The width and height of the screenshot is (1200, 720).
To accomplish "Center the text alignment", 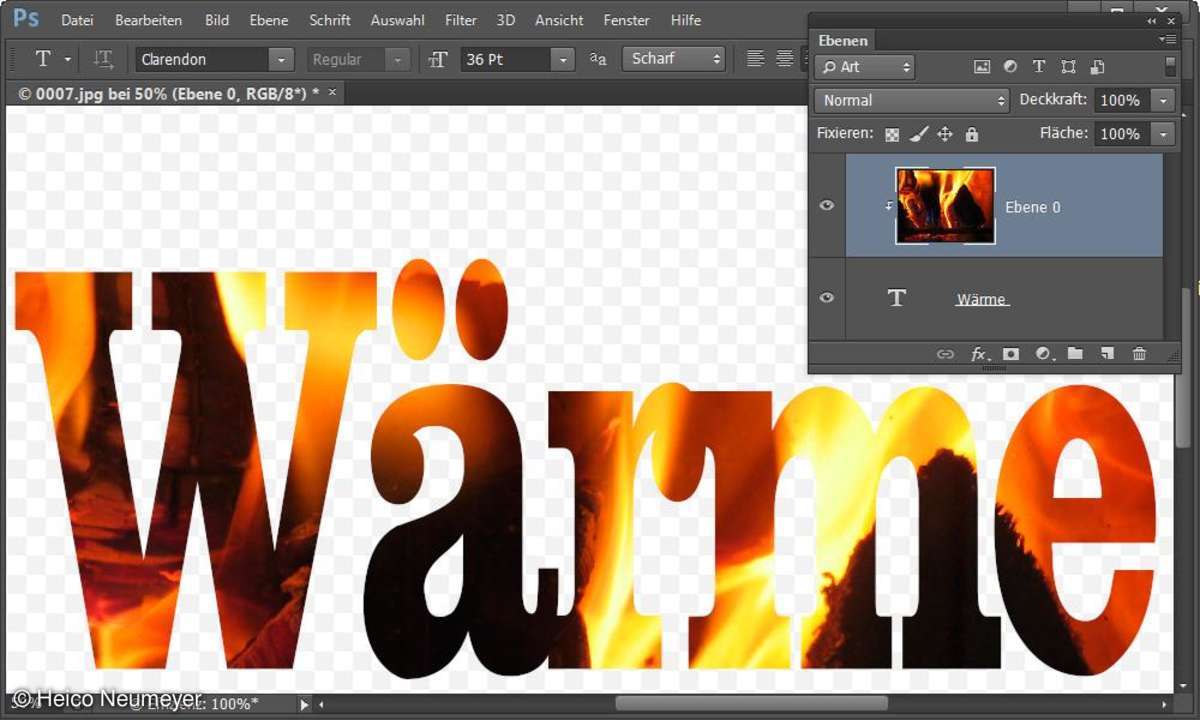I will pos(785,59).
